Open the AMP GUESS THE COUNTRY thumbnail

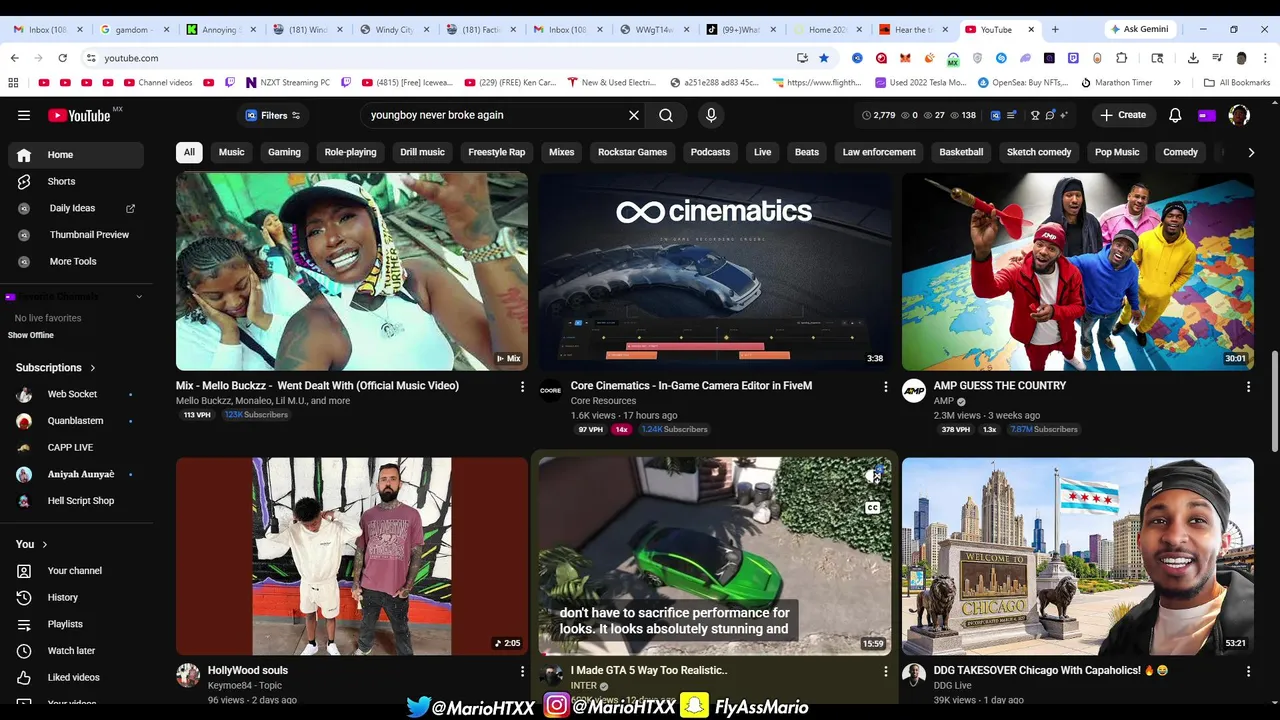coord(1077,271)
